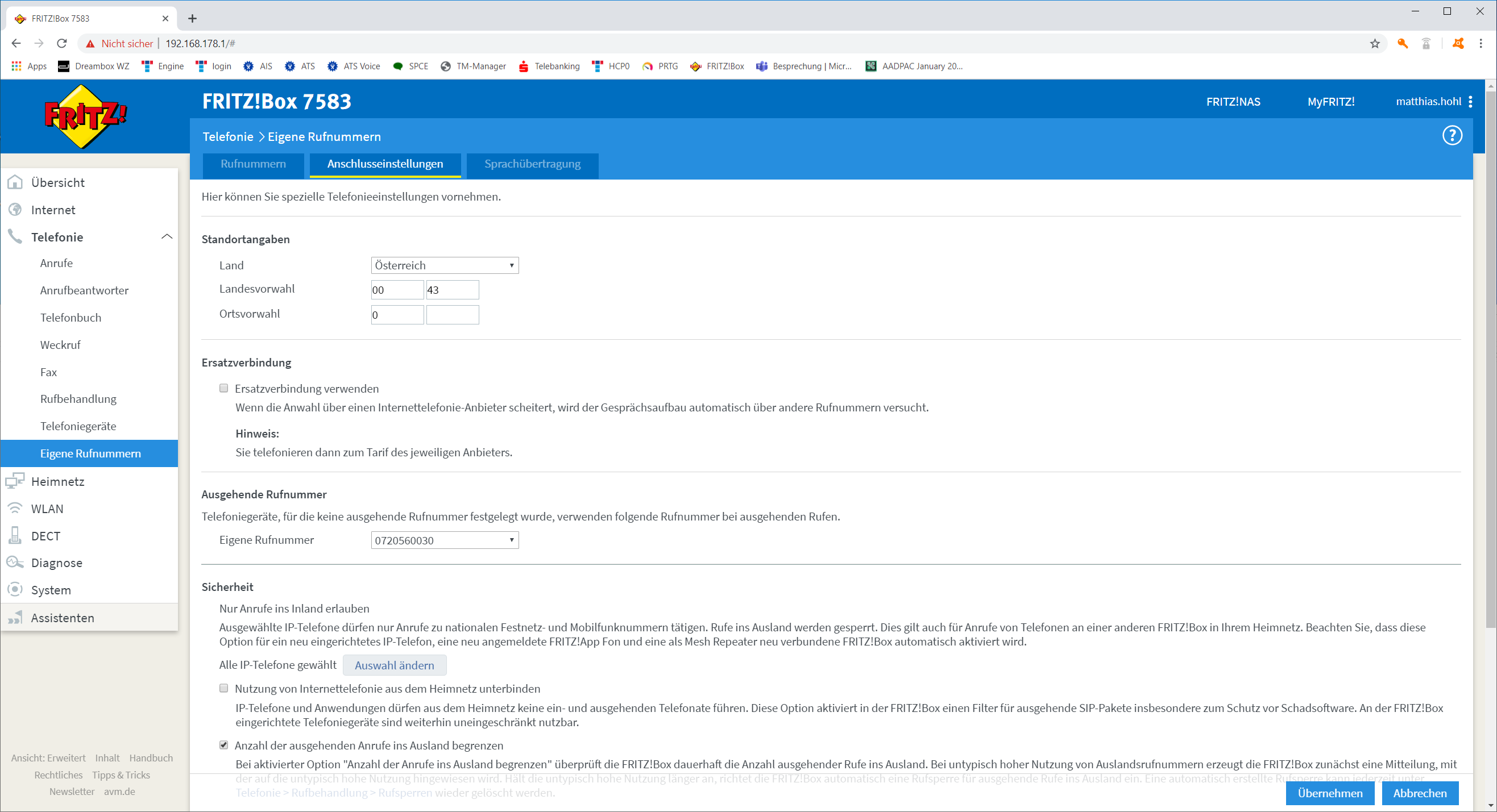Open the Newsletter footer link
The height and width of the screenshot is (812, 1497).
pyautogui.click(x=72, y=792)
